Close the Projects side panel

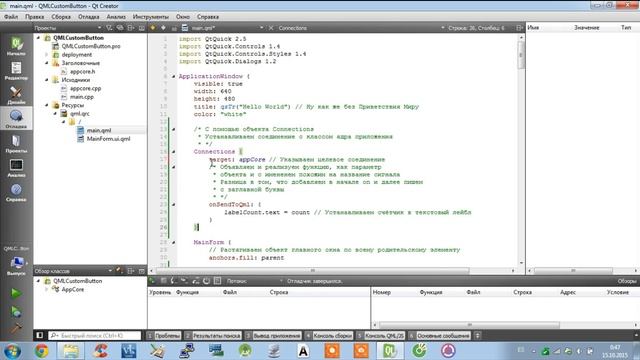pyautogui.click(x=142, y=28)
